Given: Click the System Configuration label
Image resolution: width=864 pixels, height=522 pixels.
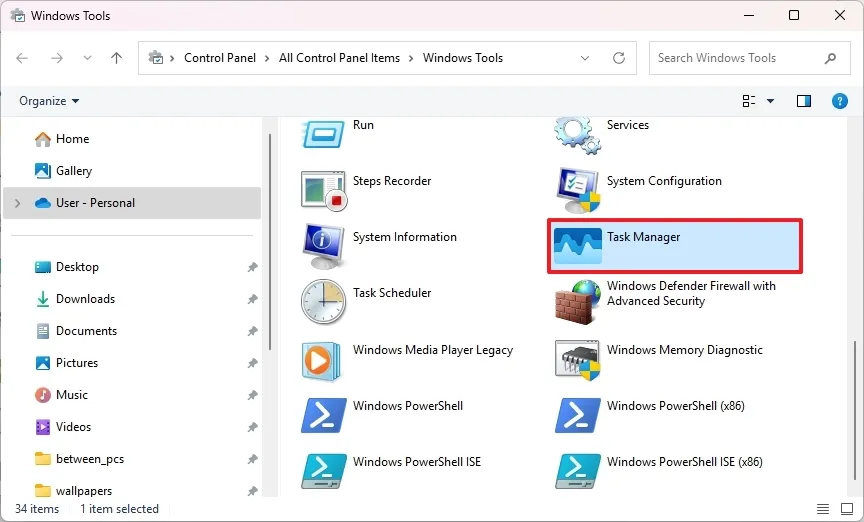Looking at the screenshot, I should (x=664, y=181).
